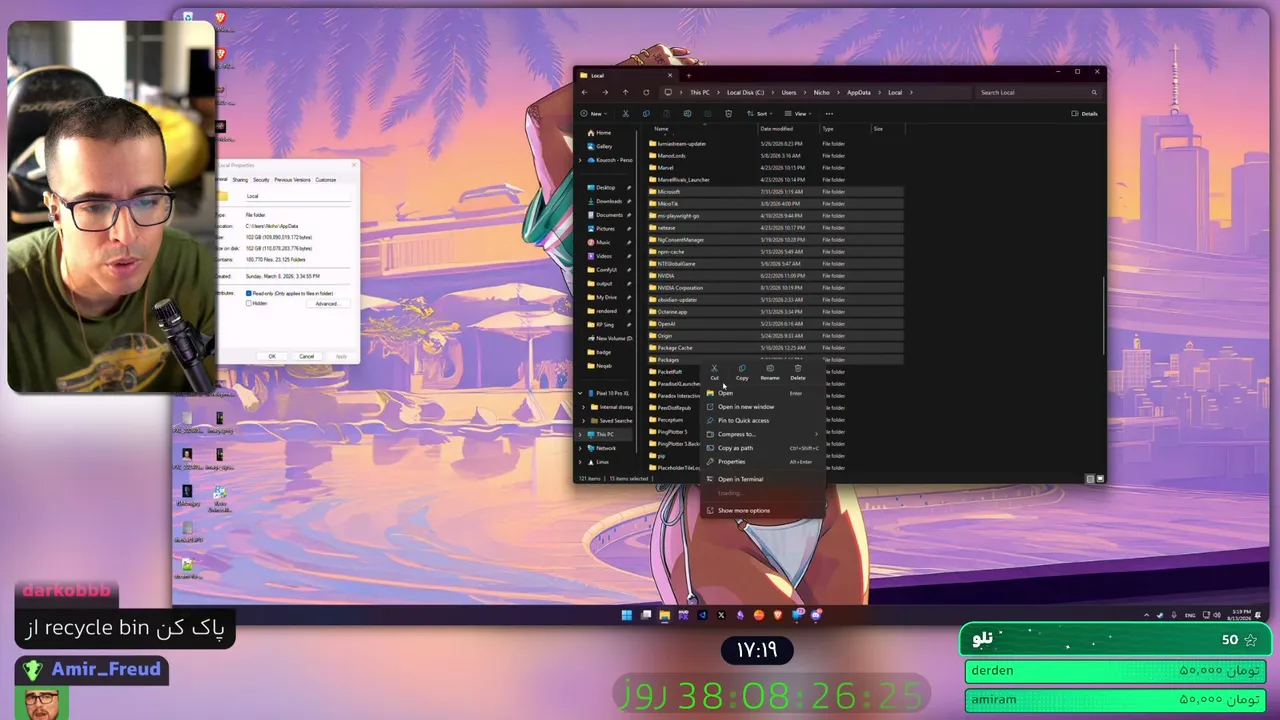Click the search magnifier icon in Explorer
The image size is (1280, 720).
pyautogui.click(x=1094, y=92)
